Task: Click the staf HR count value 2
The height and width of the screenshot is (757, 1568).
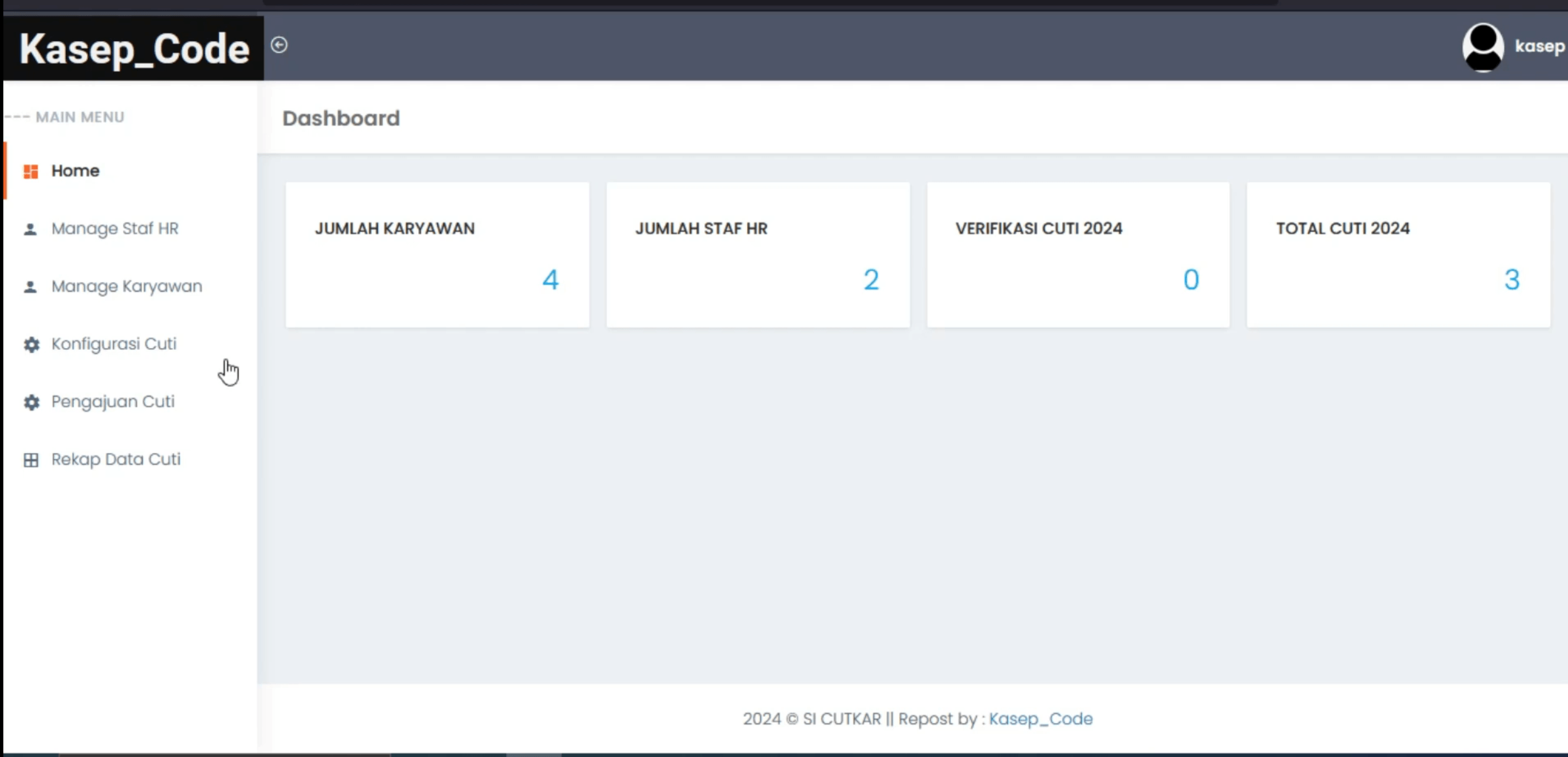Action: click(x=871, y=280)
